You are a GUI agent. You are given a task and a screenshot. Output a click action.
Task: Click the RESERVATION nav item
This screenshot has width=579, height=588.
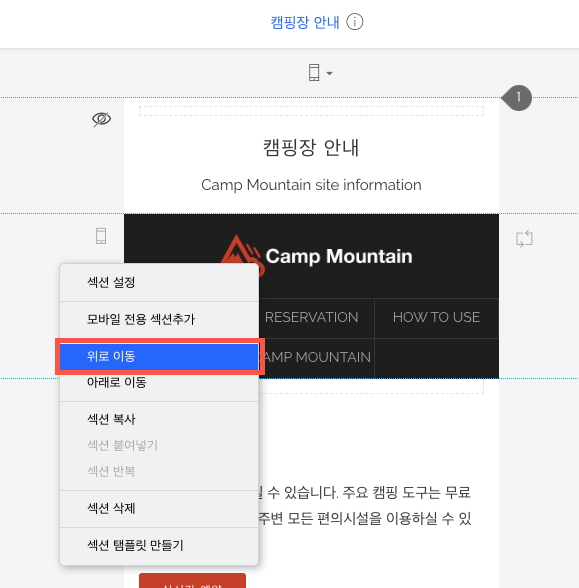(x=311, y=318)
